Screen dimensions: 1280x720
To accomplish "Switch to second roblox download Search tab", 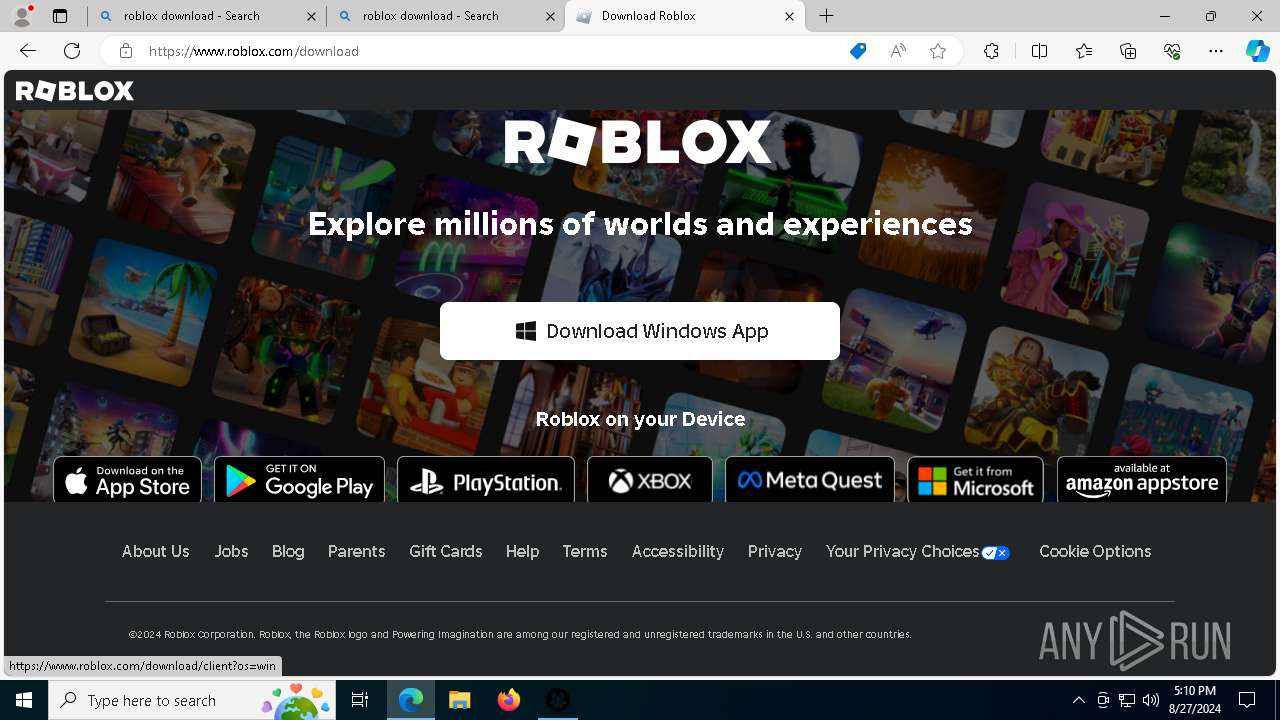I will [447, 16].
